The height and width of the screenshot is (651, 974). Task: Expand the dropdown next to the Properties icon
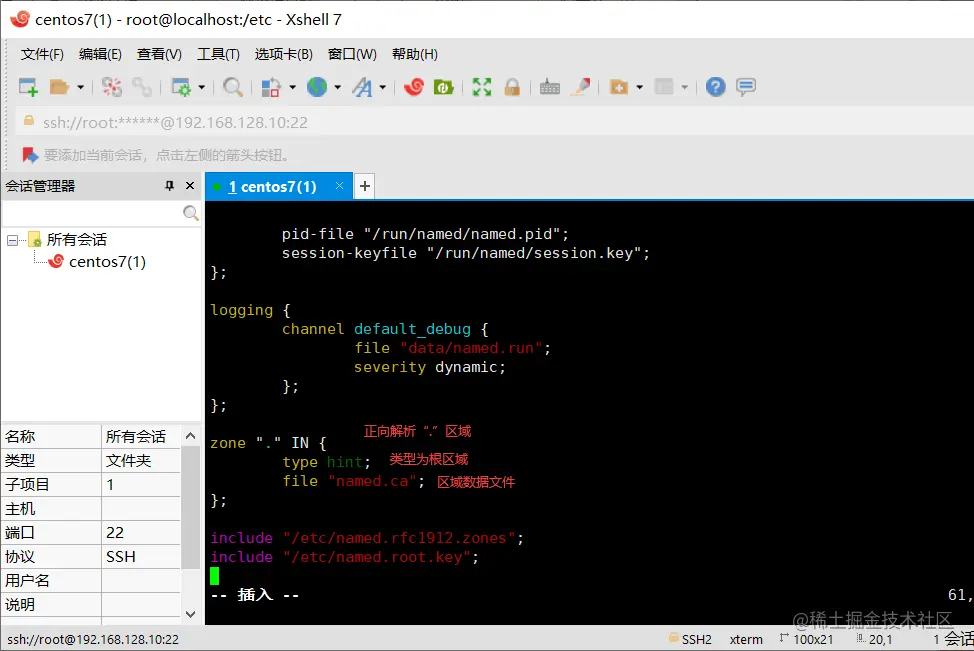click(x=201, y=87)
